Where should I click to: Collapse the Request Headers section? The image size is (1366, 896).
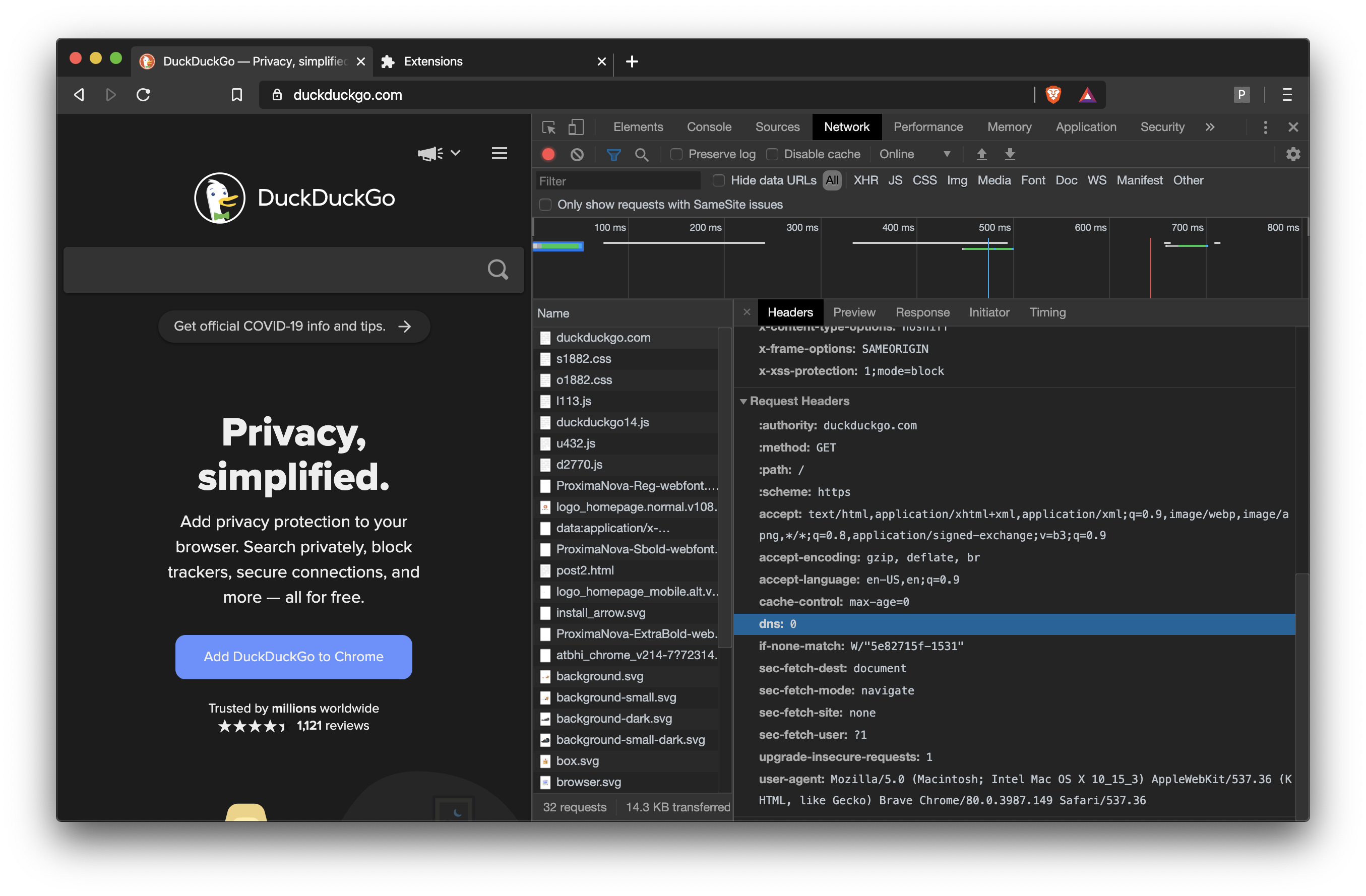click(x=744, y=401)
